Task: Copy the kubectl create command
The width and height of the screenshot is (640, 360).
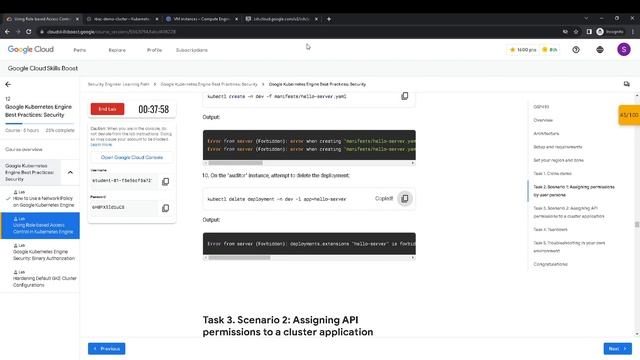Action: tap(404, 96)
